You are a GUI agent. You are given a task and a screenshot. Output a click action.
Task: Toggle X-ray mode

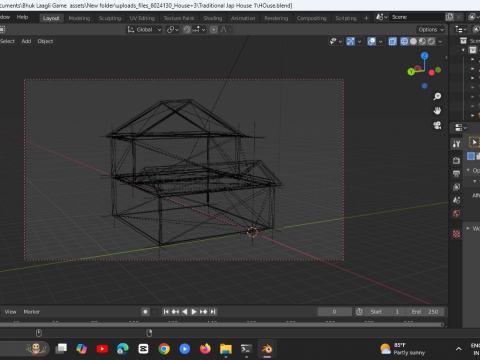(x=392, y=41)
